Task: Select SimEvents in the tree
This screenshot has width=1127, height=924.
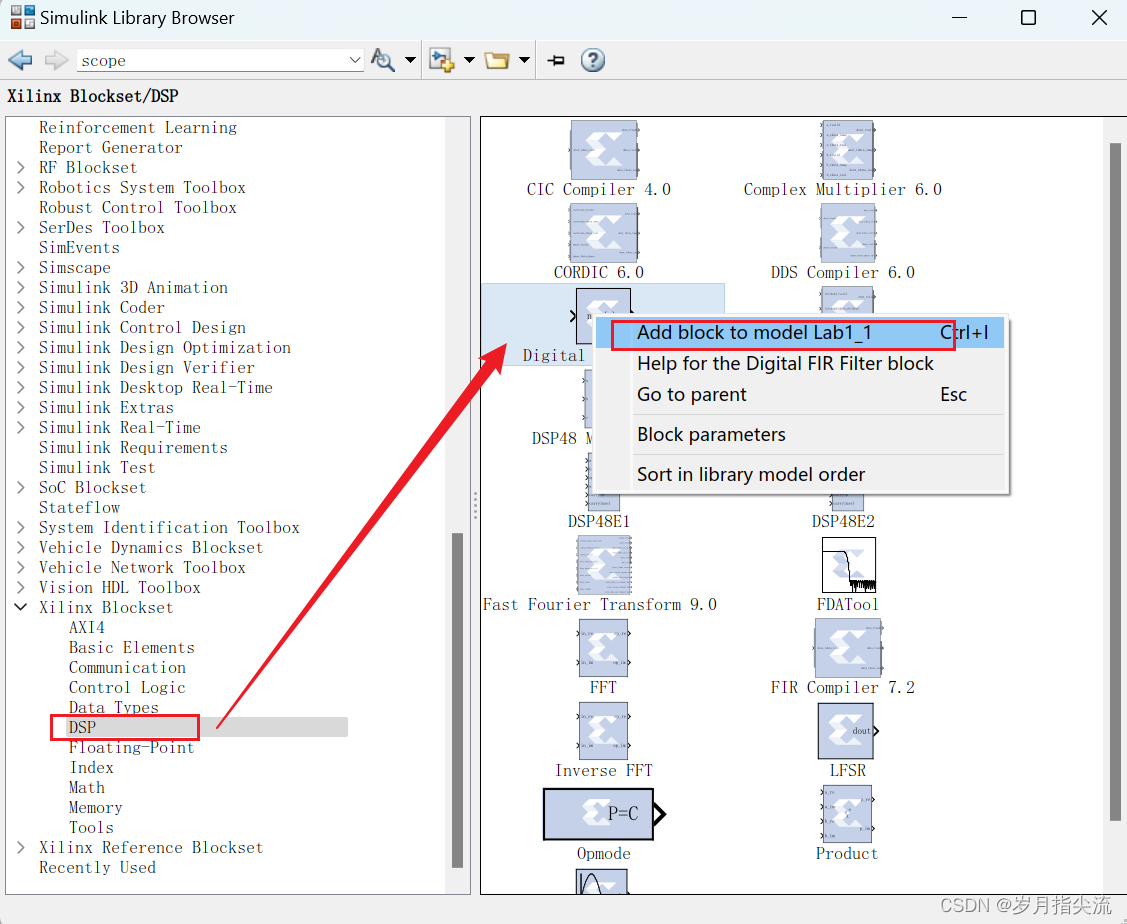Action: click(79, 247)
